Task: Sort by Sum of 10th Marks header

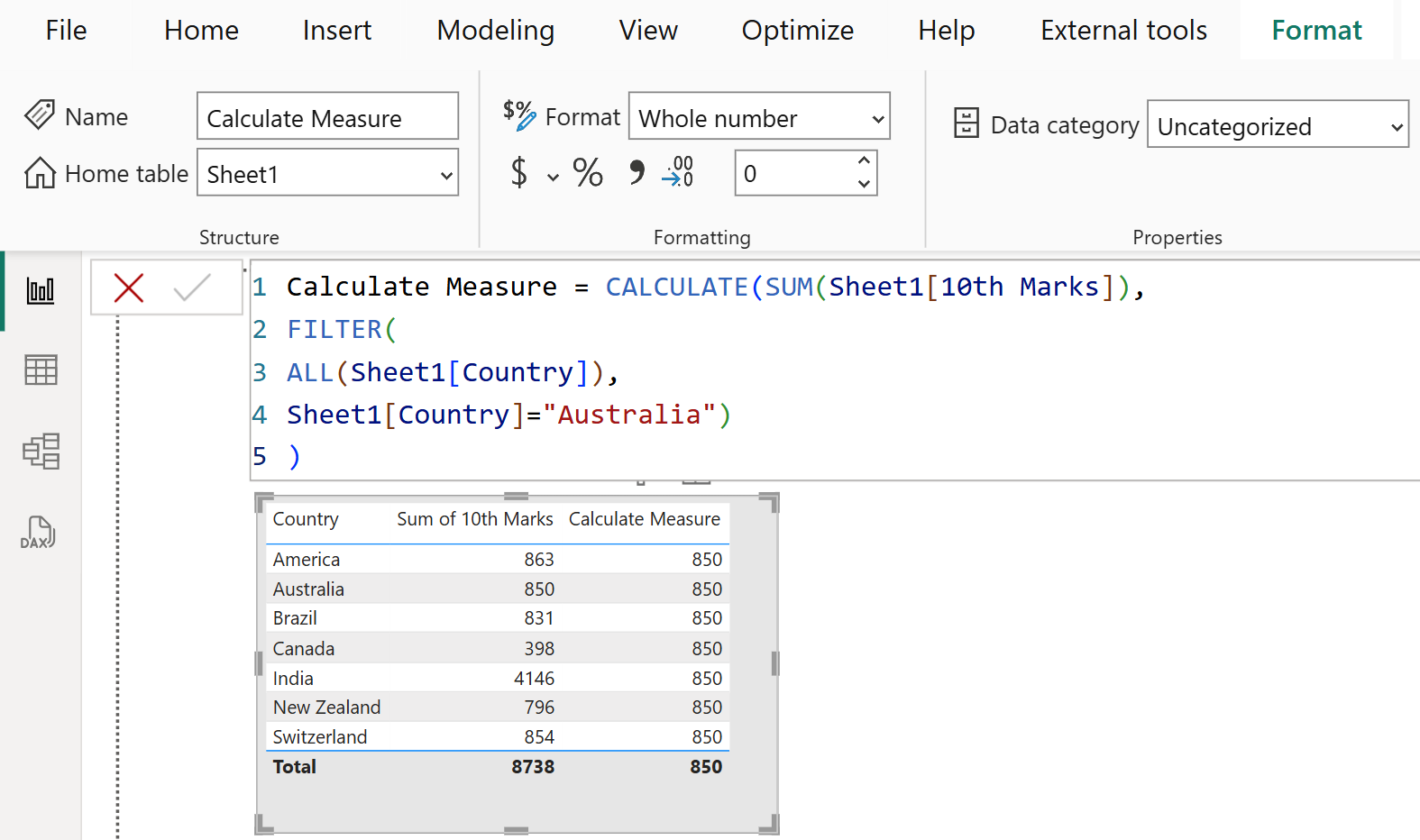Action: coord(474,519)
